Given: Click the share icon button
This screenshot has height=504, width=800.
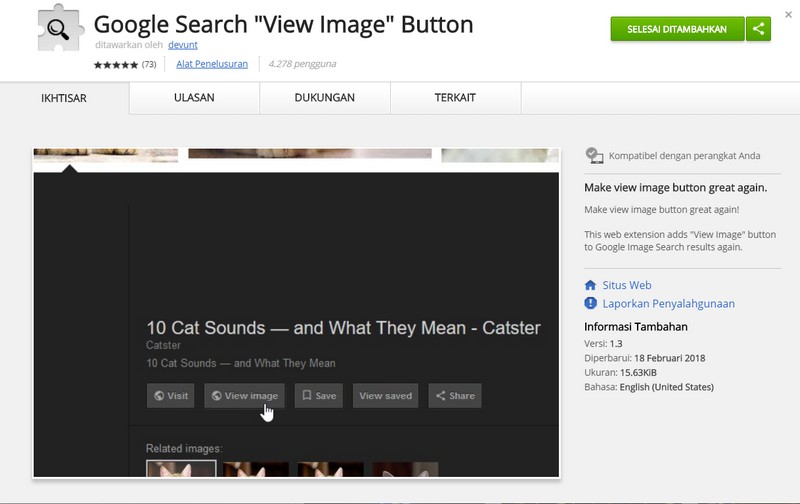Looking at the screenshot, I should click(x=758, y=29).
